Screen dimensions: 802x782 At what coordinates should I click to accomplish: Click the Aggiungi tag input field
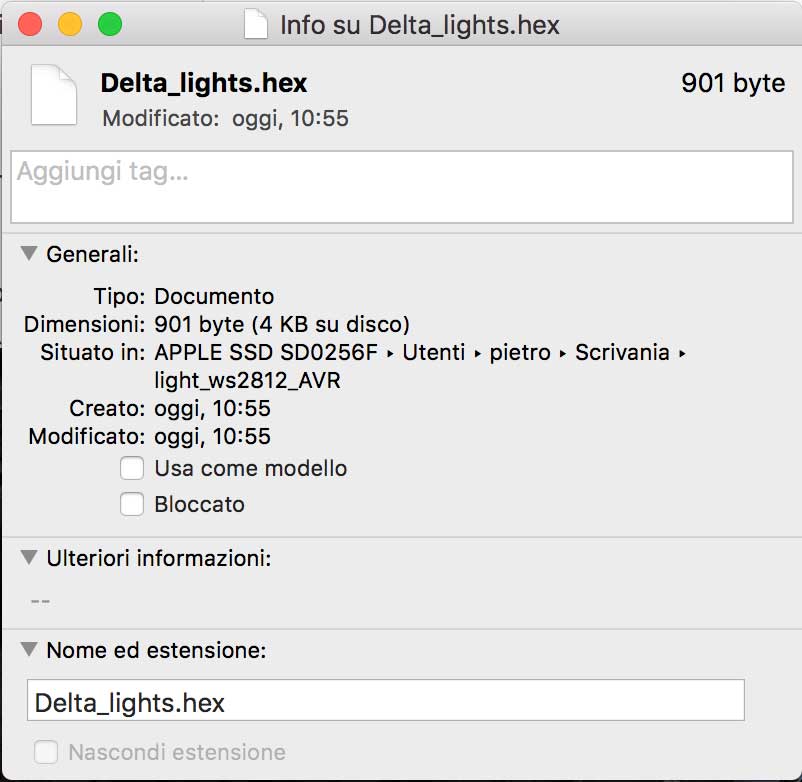point(402,187)
